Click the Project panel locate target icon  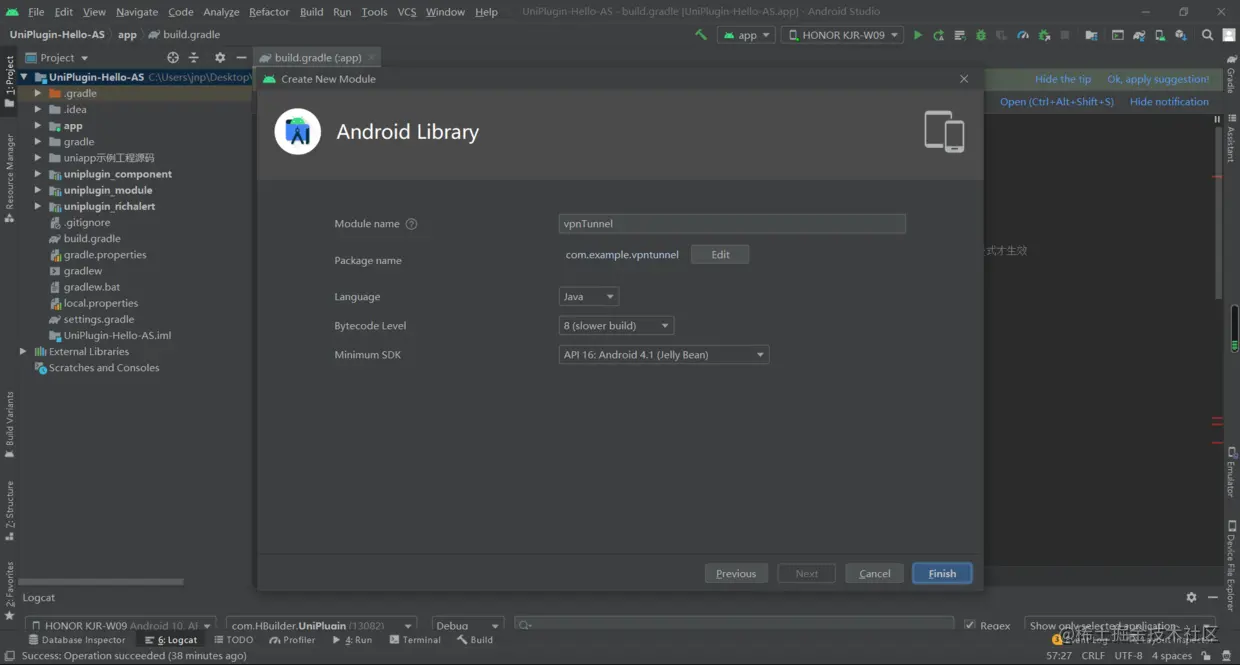(x=173, y=58)
